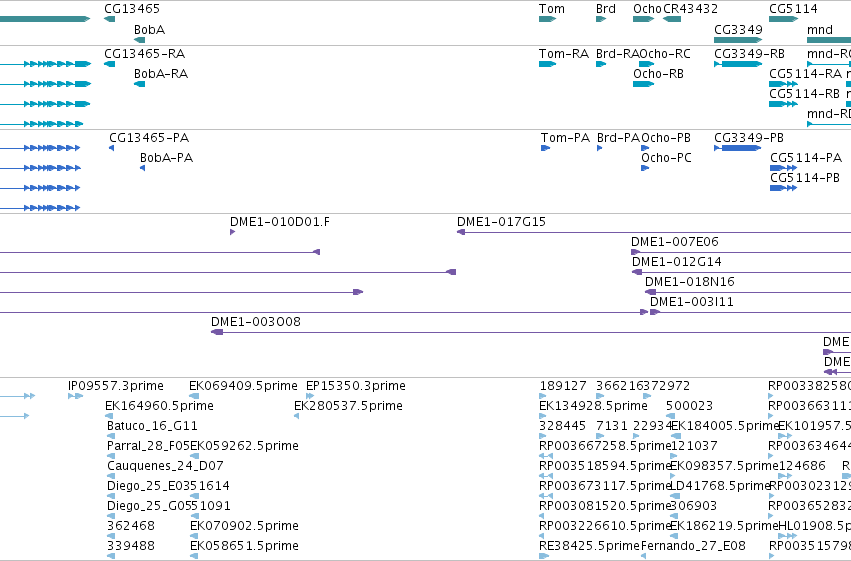Click the LD41768.5prime EST
This screenshot has height=561, width=851.
pyautogui.click(x=674, y=496)
